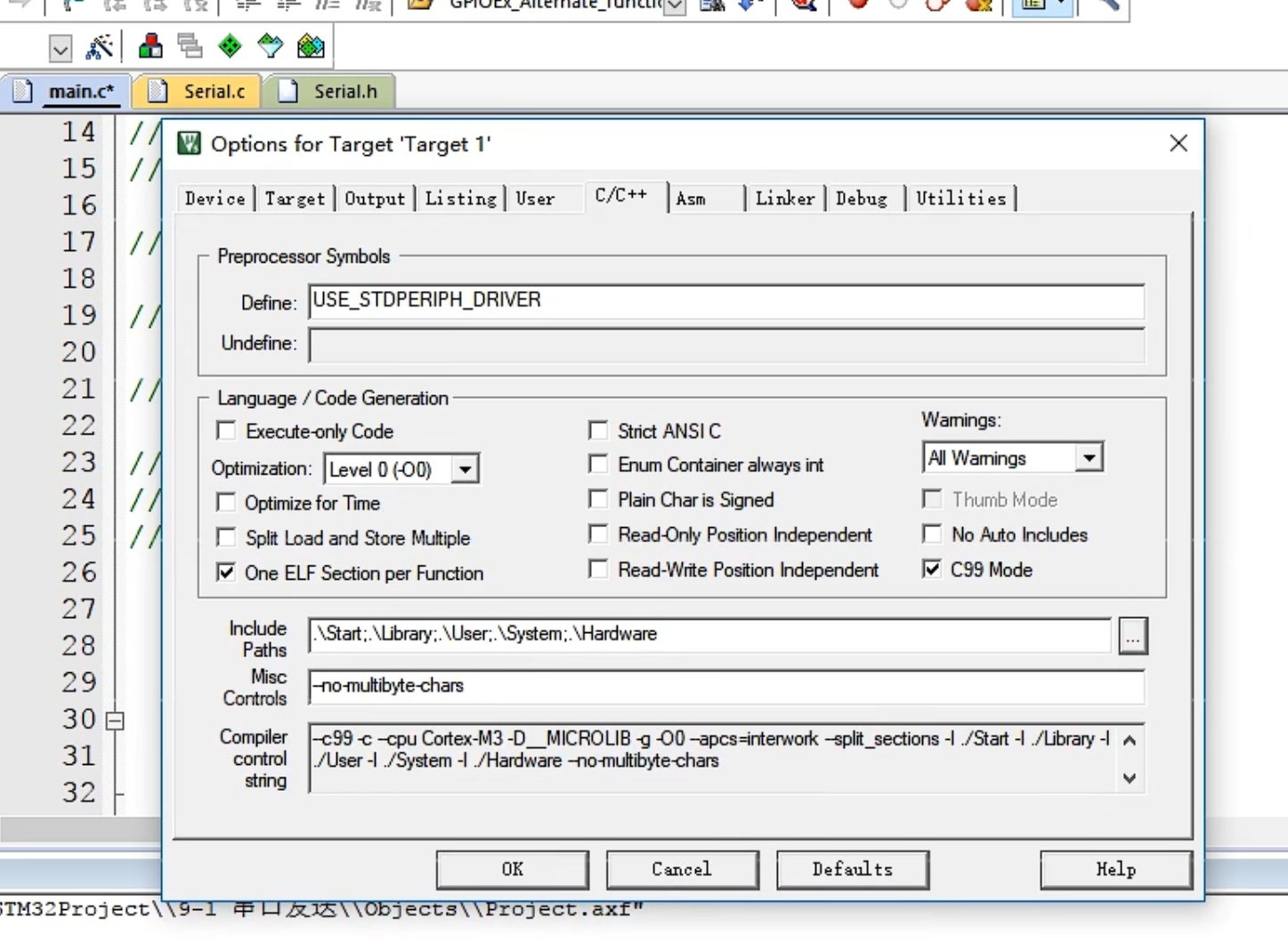Open Manage Project Items colored blocks icon

click(x=150, y=46)
